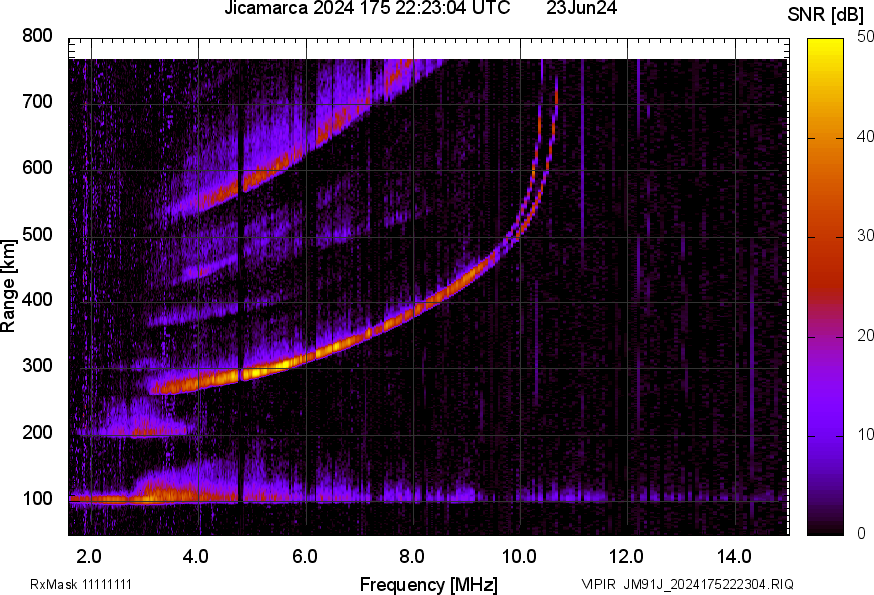This screenshot has height=595, width=874.
Task: Click the range tick label '600'
Action: tap(37, 167)
